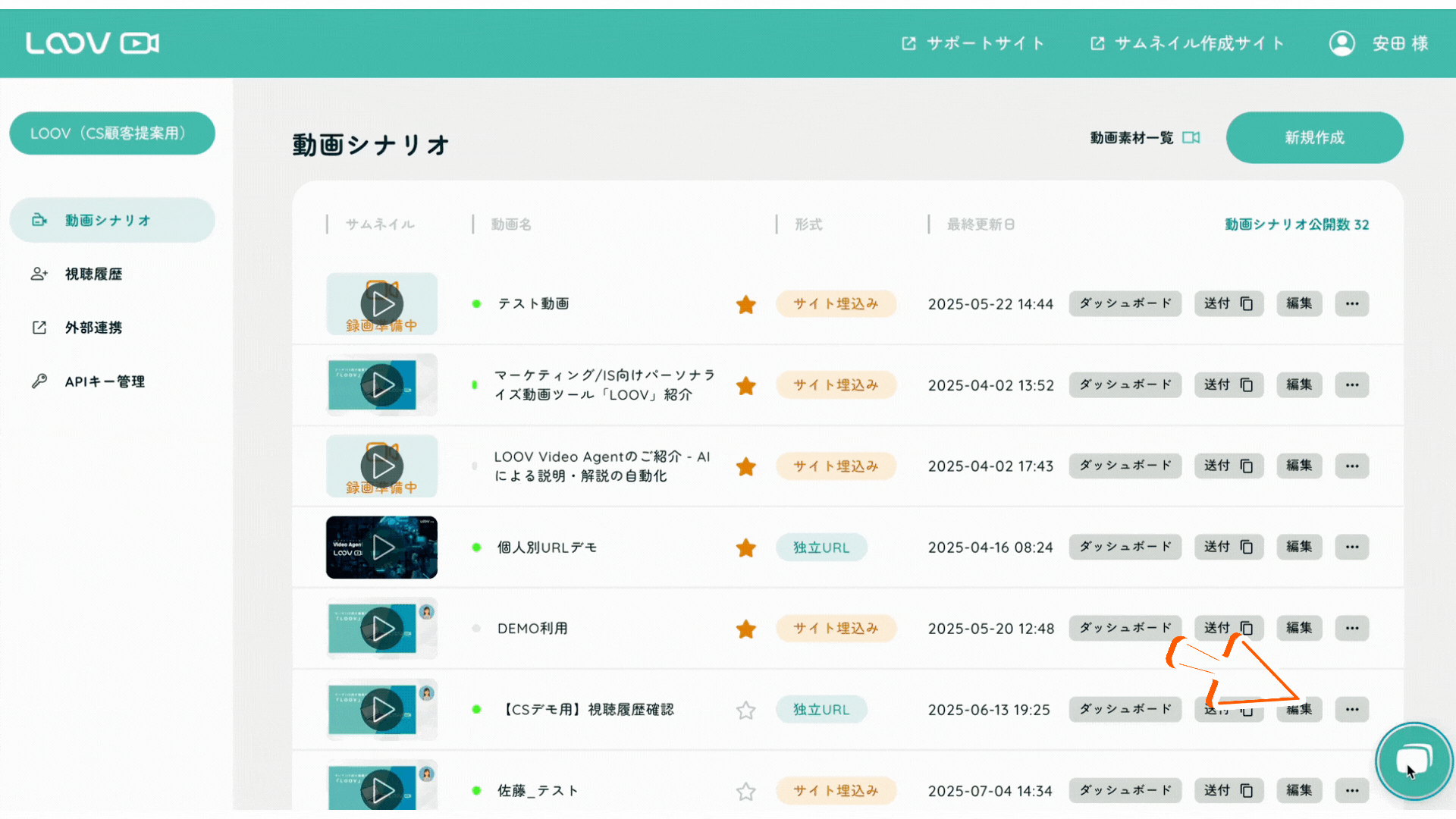Open 動画素材一覧
This screenshot has height=819, width=1456.
coord(1145,137)
